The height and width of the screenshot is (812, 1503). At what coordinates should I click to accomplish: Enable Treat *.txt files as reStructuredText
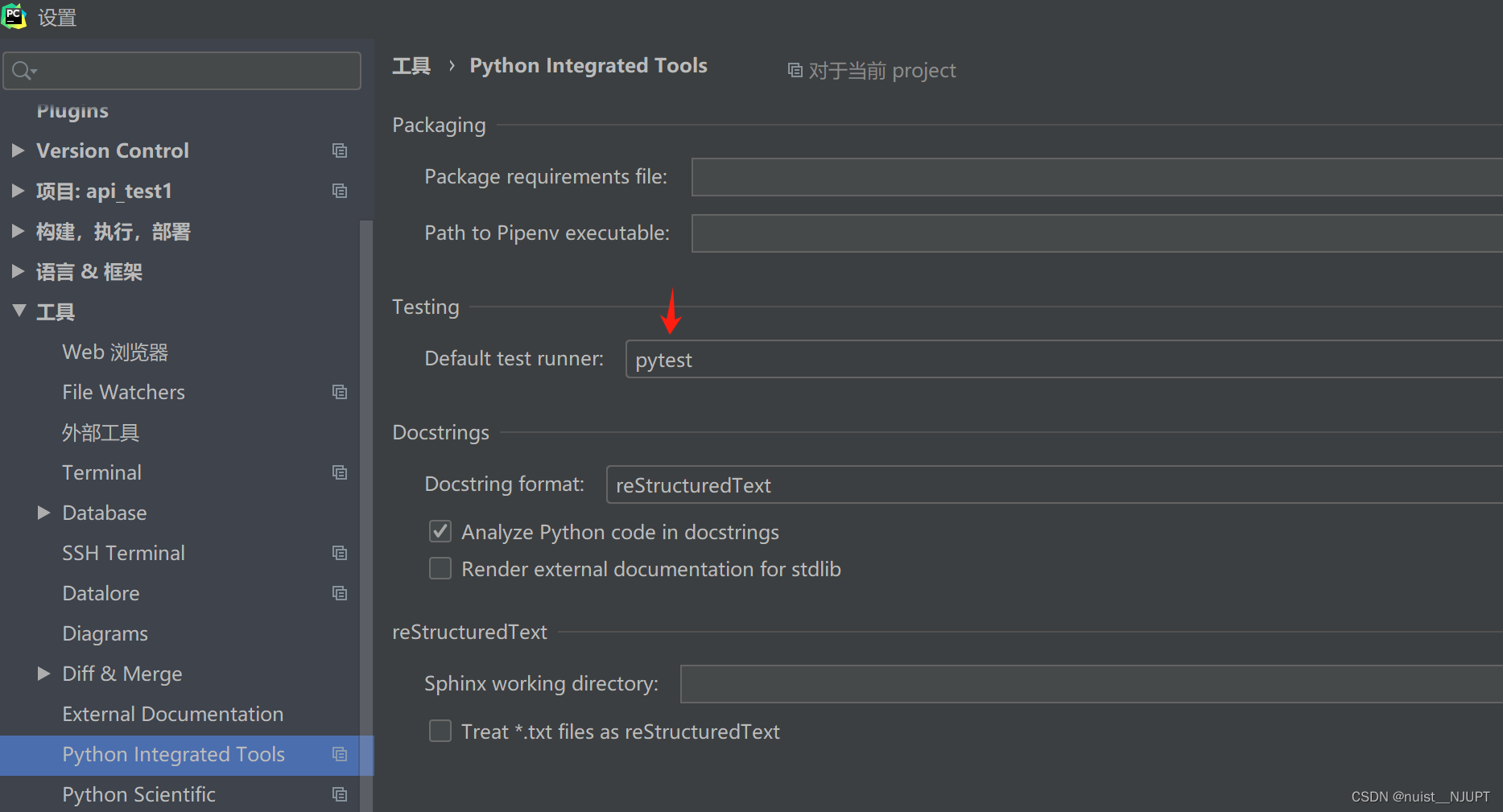440,731
